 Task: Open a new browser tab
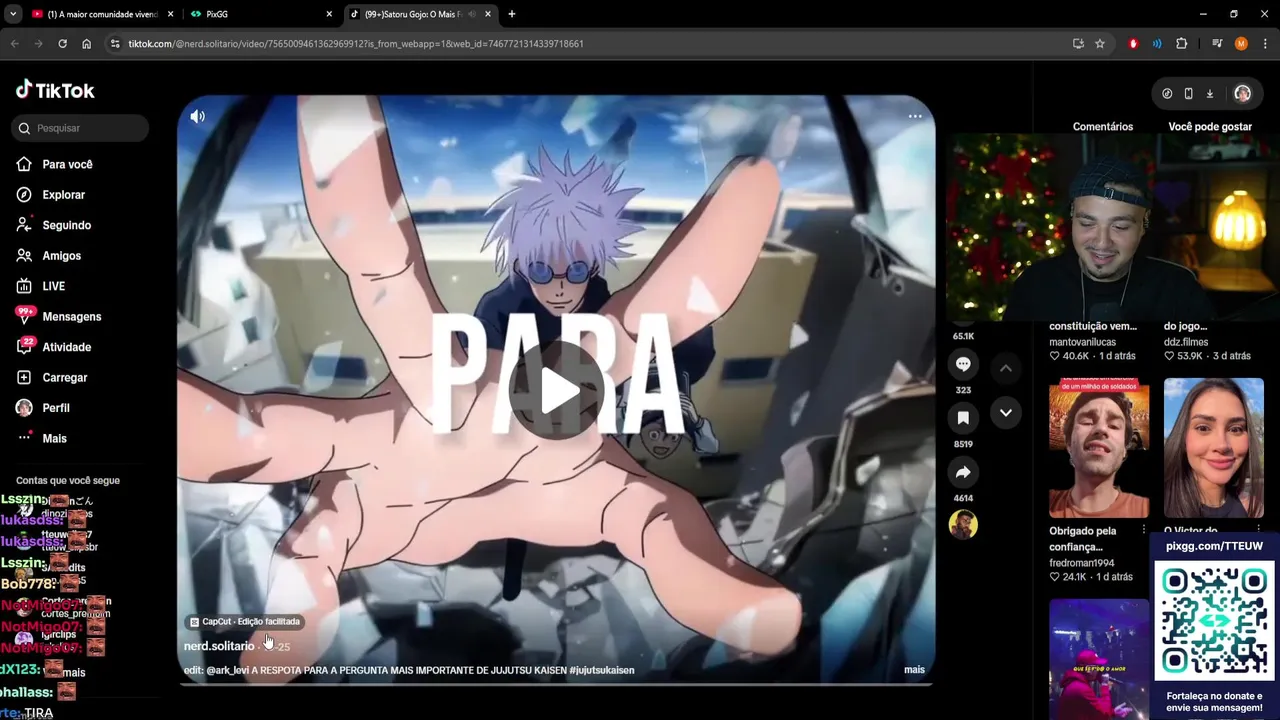[512, 14]
